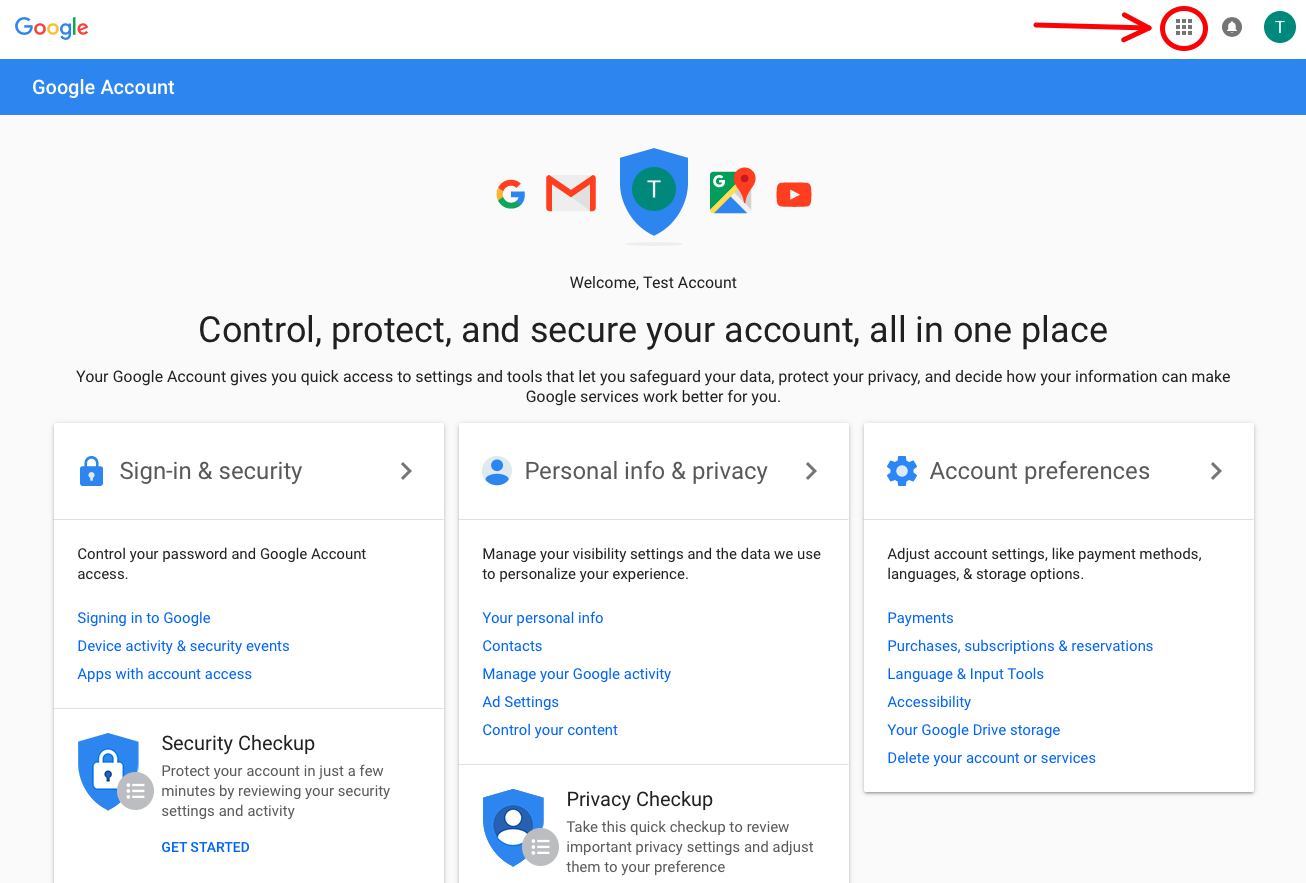Image resolution: width=1306 pixels, height=883 pixels.
Task: Click the Gmail envelope icon
Action: (x=571, y=194)
